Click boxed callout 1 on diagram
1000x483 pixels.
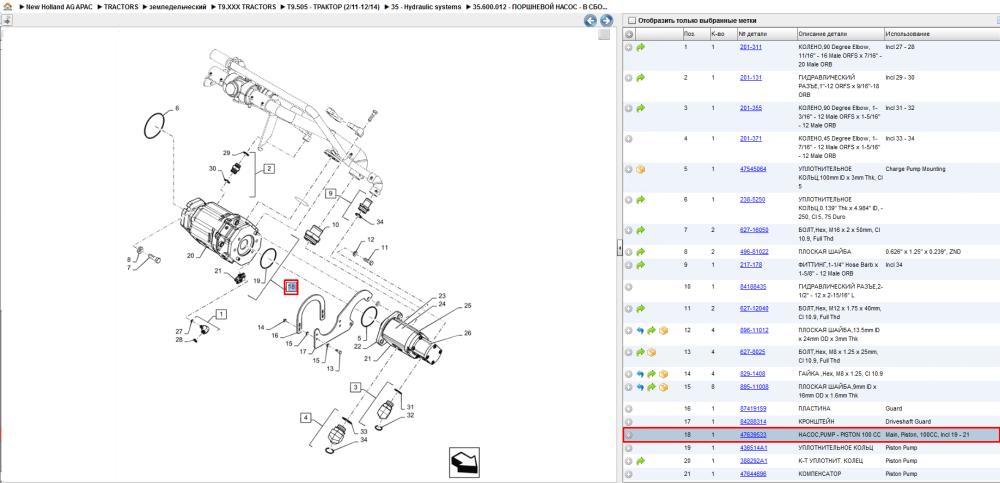coord(221,314)
